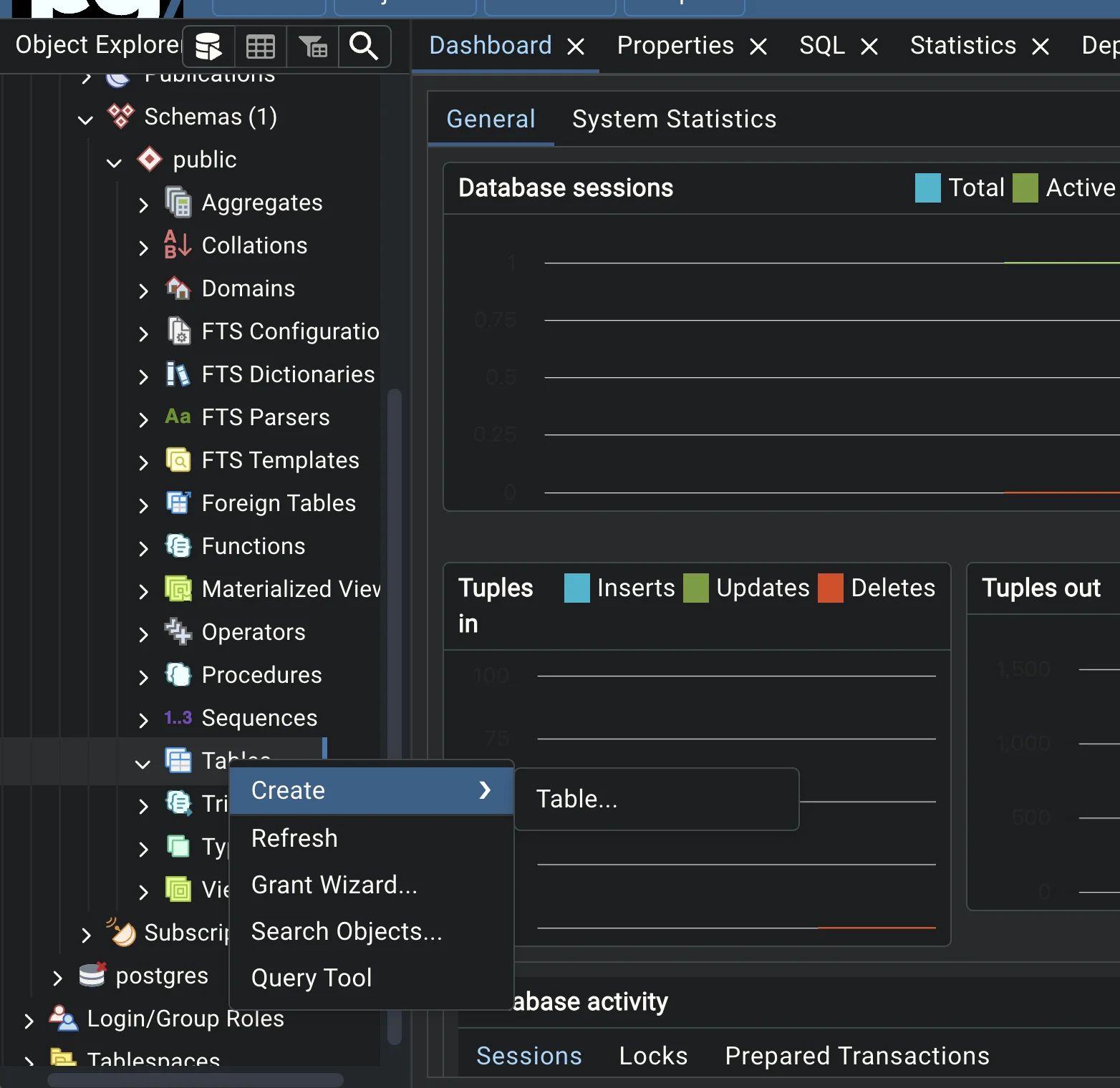Select the Operators tree item label
This screenshot has height=1088, width=1120.
pos(254,632)
